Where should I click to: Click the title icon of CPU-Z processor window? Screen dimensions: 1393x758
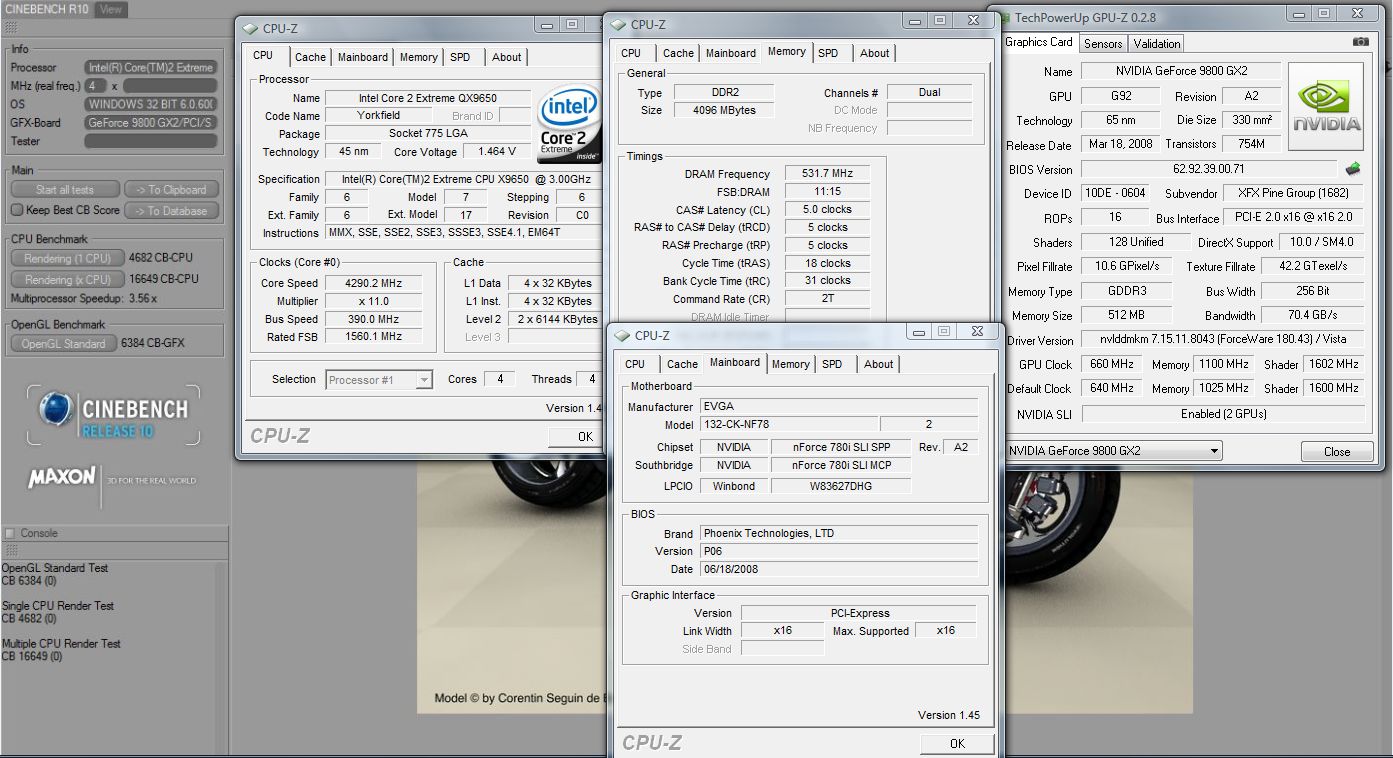tap(250, 28)
